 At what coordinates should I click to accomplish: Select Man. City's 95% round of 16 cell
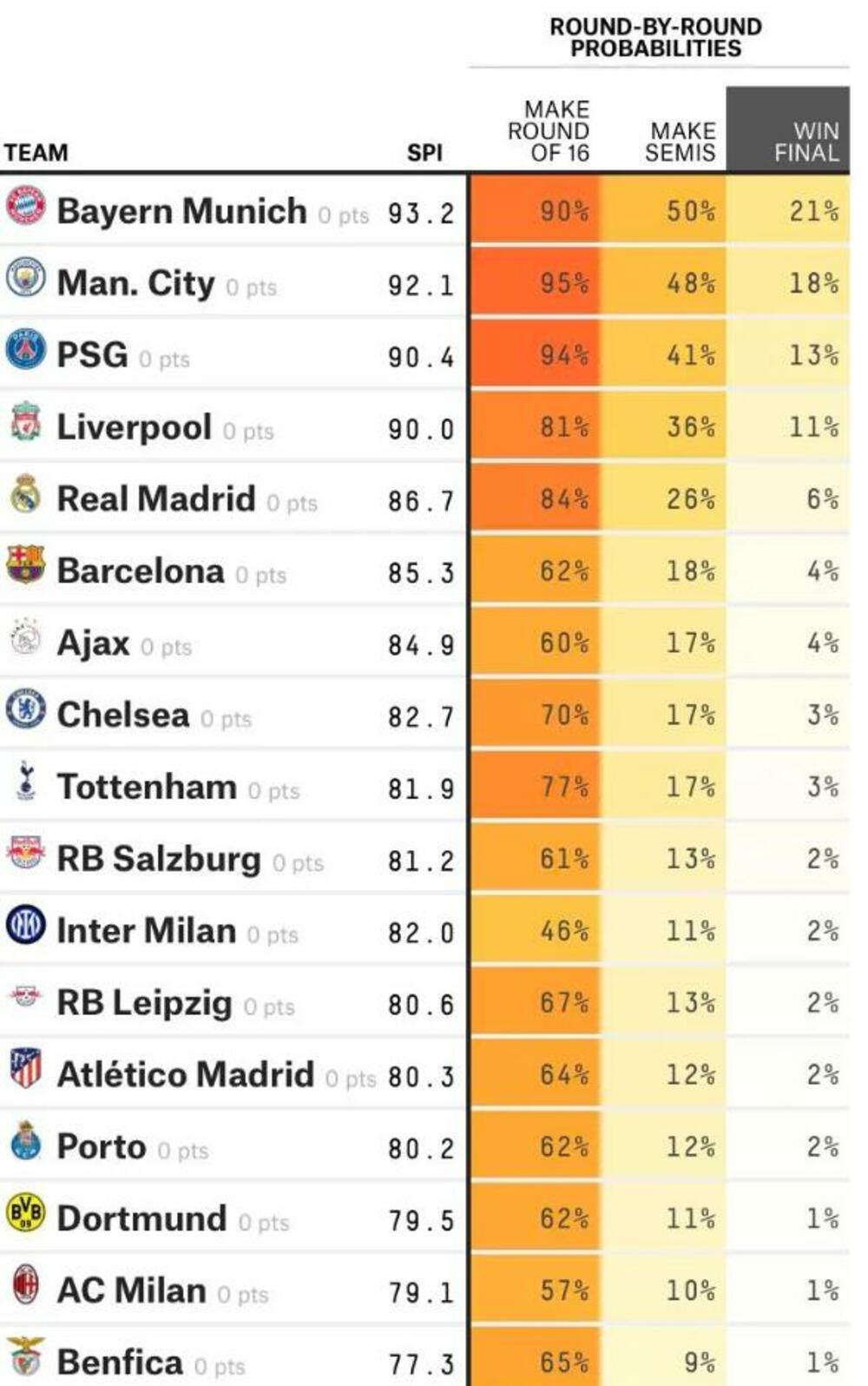(564, 283)
